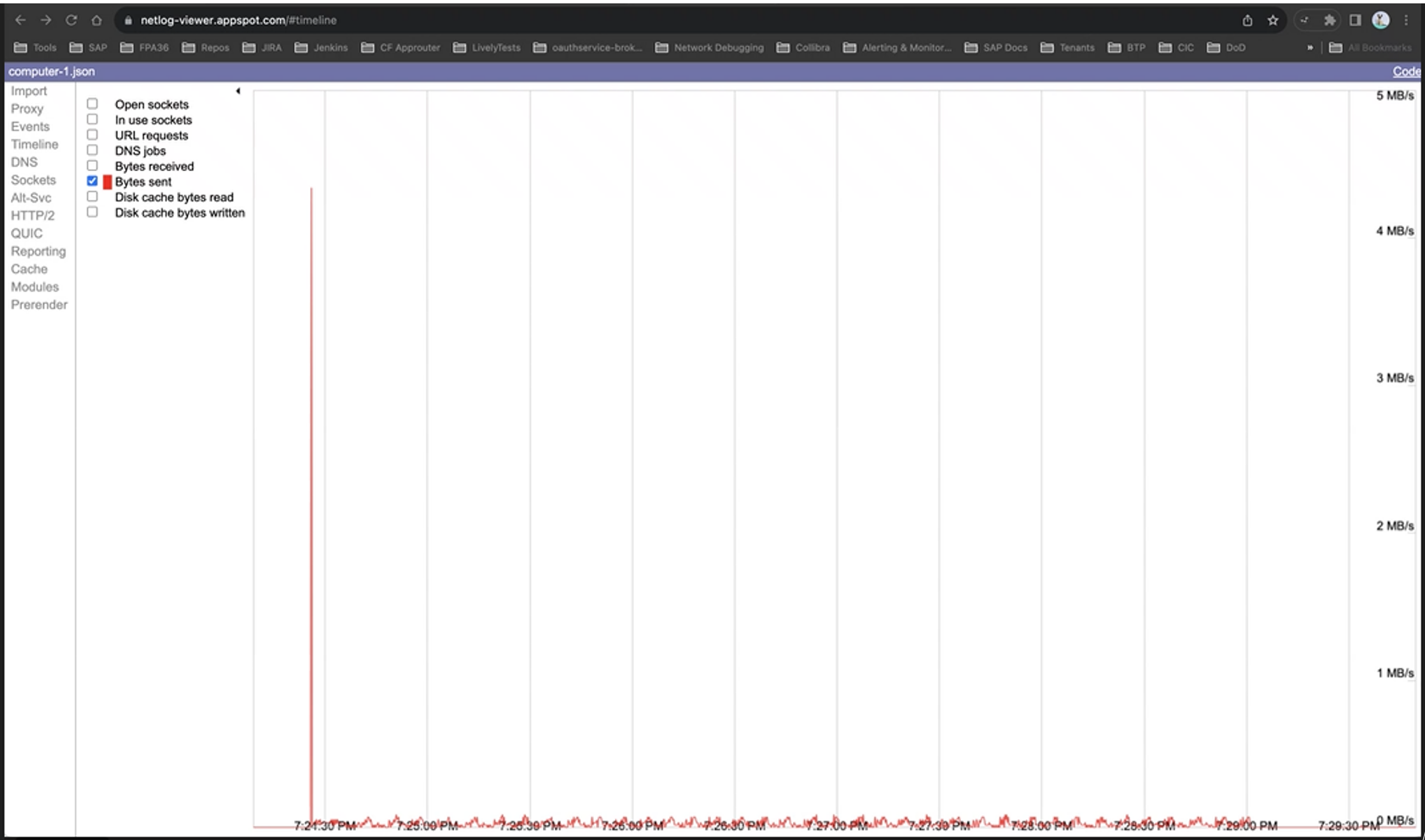Image resolution: width=1425 pixels, height=840 pixels.
Task: Open the Reporting tab
Action: point(38,251)
